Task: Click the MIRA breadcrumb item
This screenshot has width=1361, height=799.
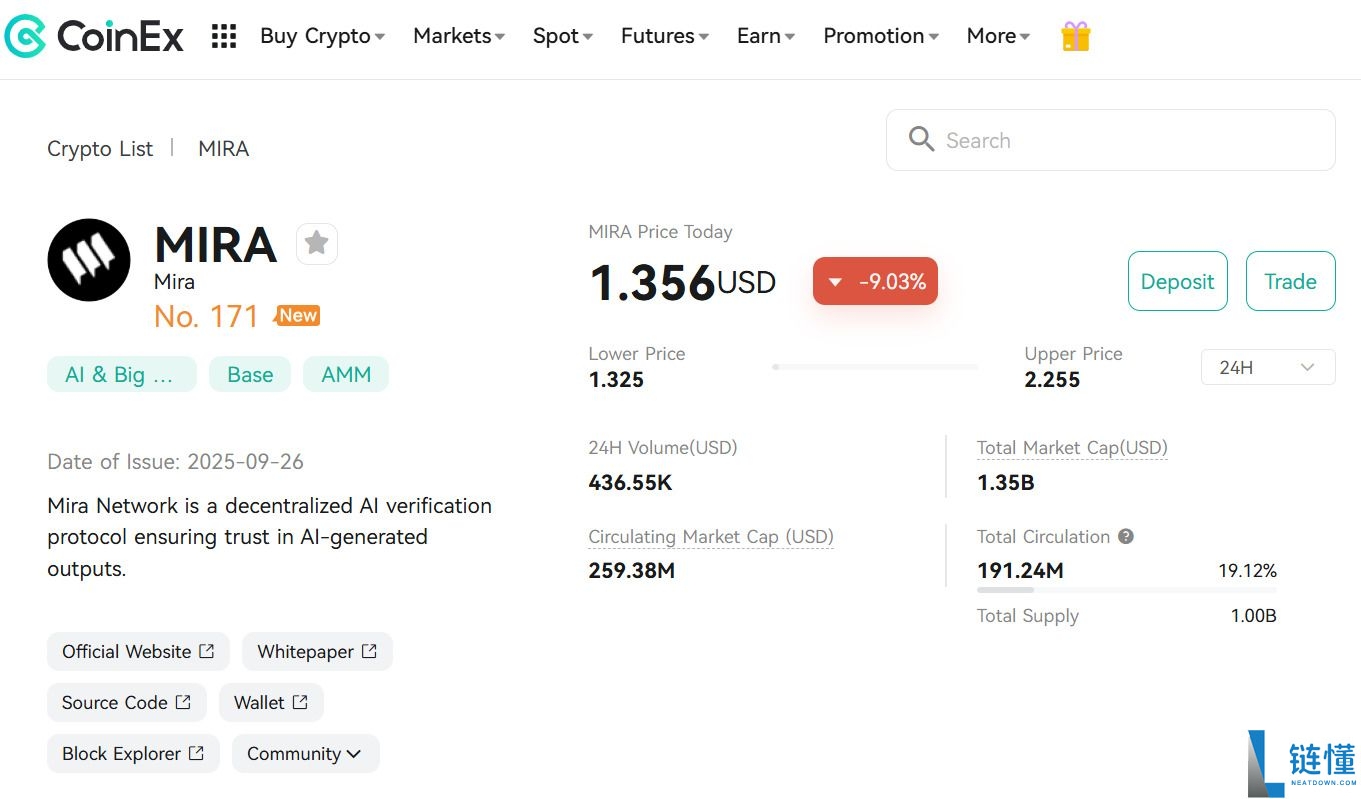Action: (224, 149)
